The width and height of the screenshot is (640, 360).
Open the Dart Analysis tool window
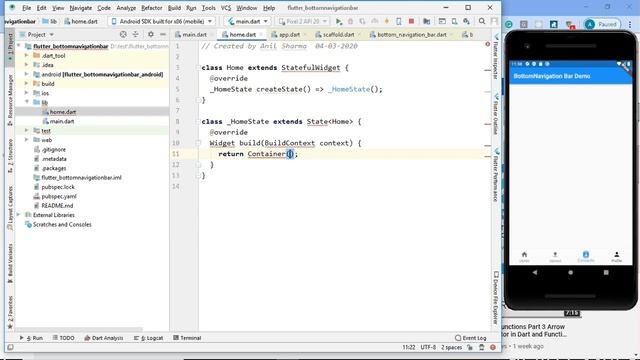click(x=104, y=338)
